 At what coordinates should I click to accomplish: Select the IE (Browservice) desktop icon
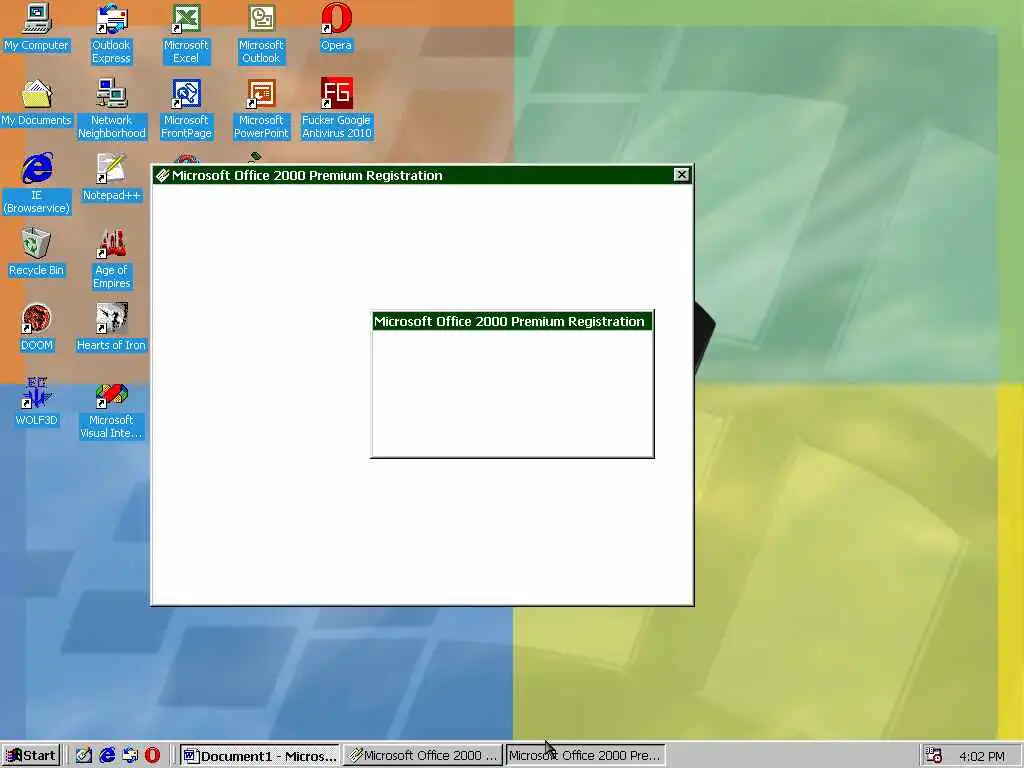point(37,183)
